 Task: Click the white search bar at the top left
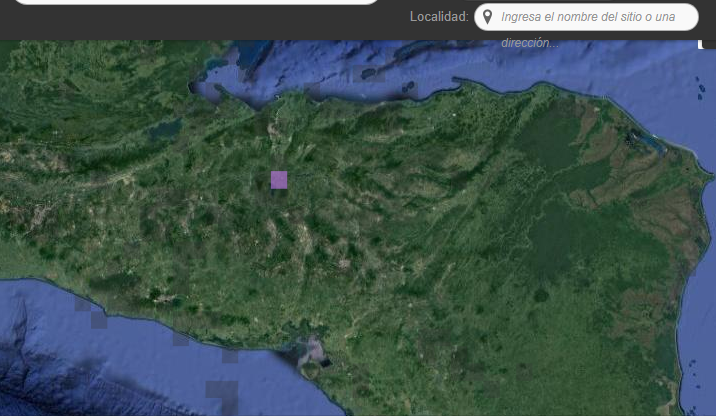tap(196, 2)
